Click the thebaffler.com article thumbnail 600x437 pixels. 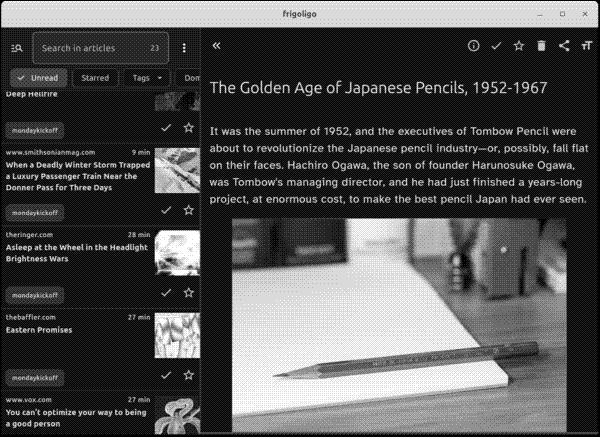tap(177, 336)
